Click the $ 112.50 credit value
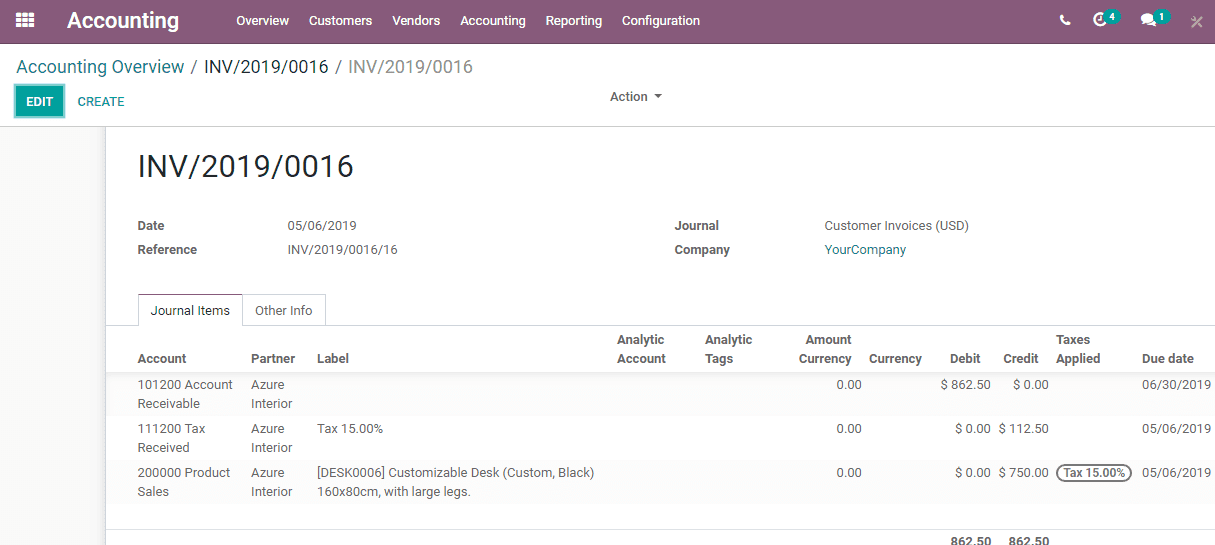The width and height of the screenshot is (1215, 545). tap(1024, 429)
